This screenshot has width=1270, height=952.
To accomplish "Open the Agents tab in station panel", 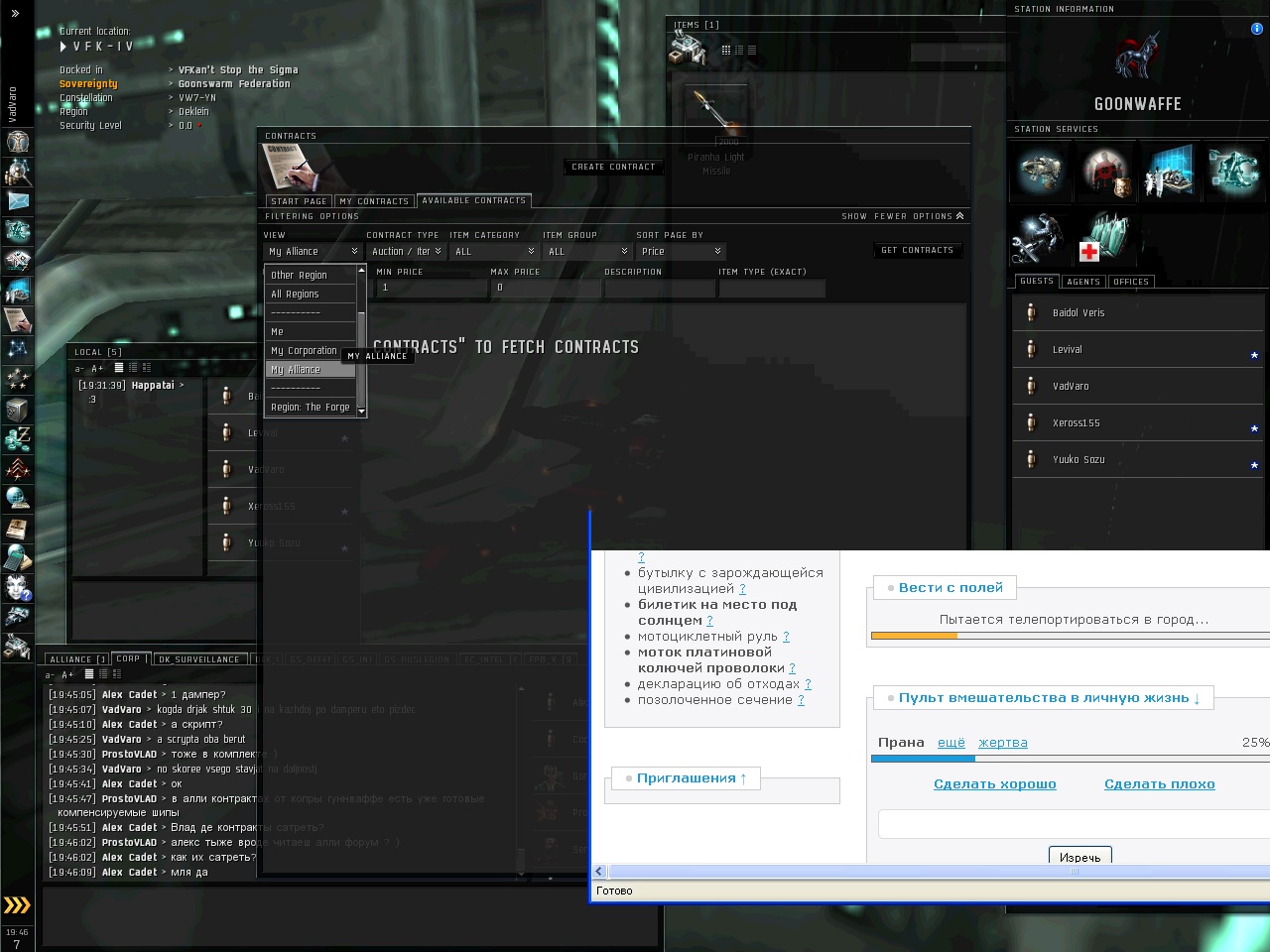I will click(1083, 282).
